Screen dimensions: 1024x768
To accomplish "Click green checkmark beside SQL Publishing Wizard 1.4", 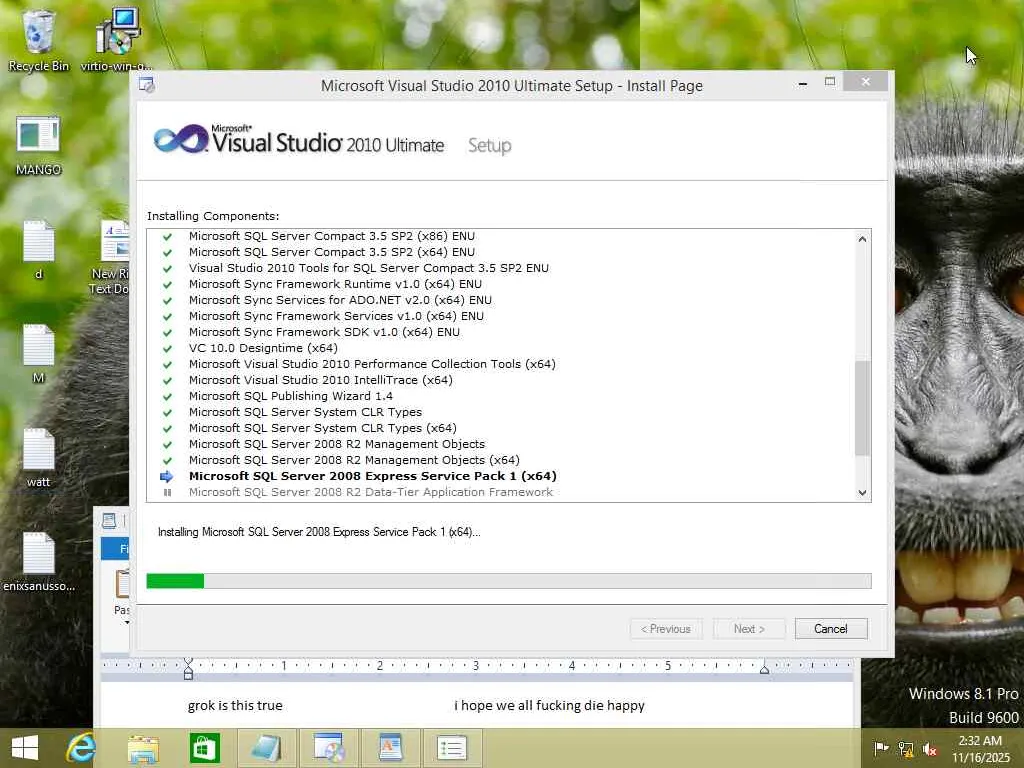I will (167, 396).
